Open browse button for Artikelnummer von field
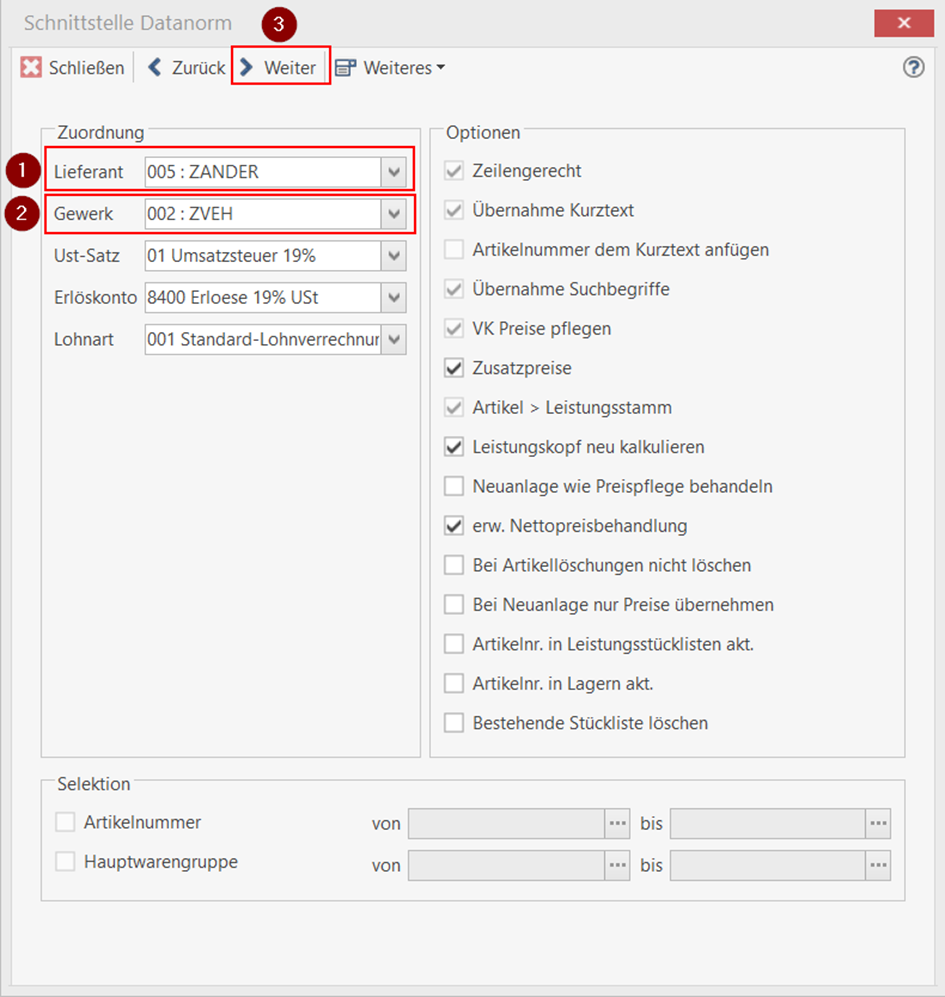 tap(618, 823)
